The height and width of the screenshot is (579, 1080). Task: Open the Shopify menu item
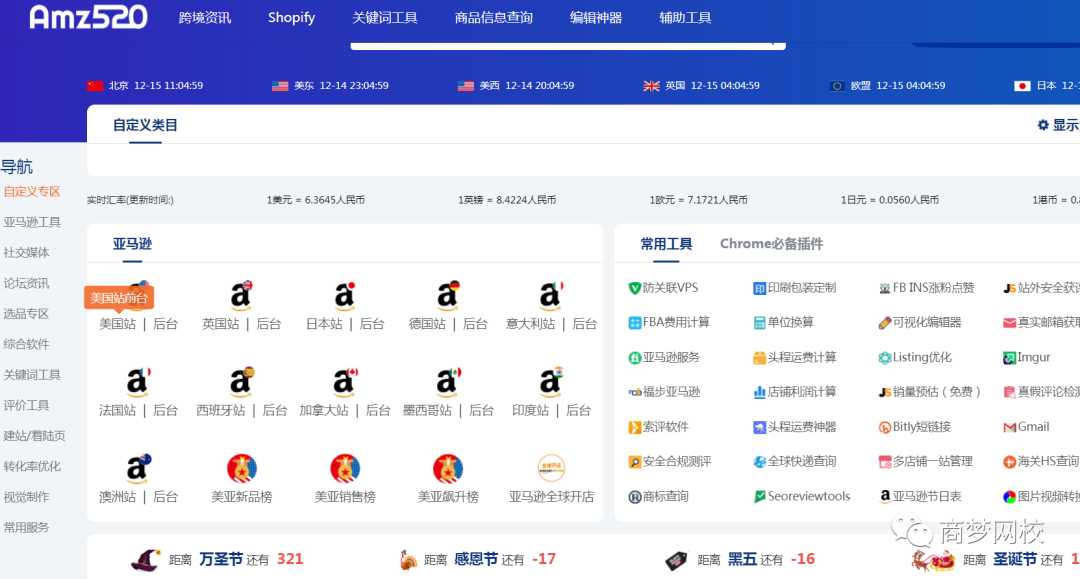click(291, 17)
